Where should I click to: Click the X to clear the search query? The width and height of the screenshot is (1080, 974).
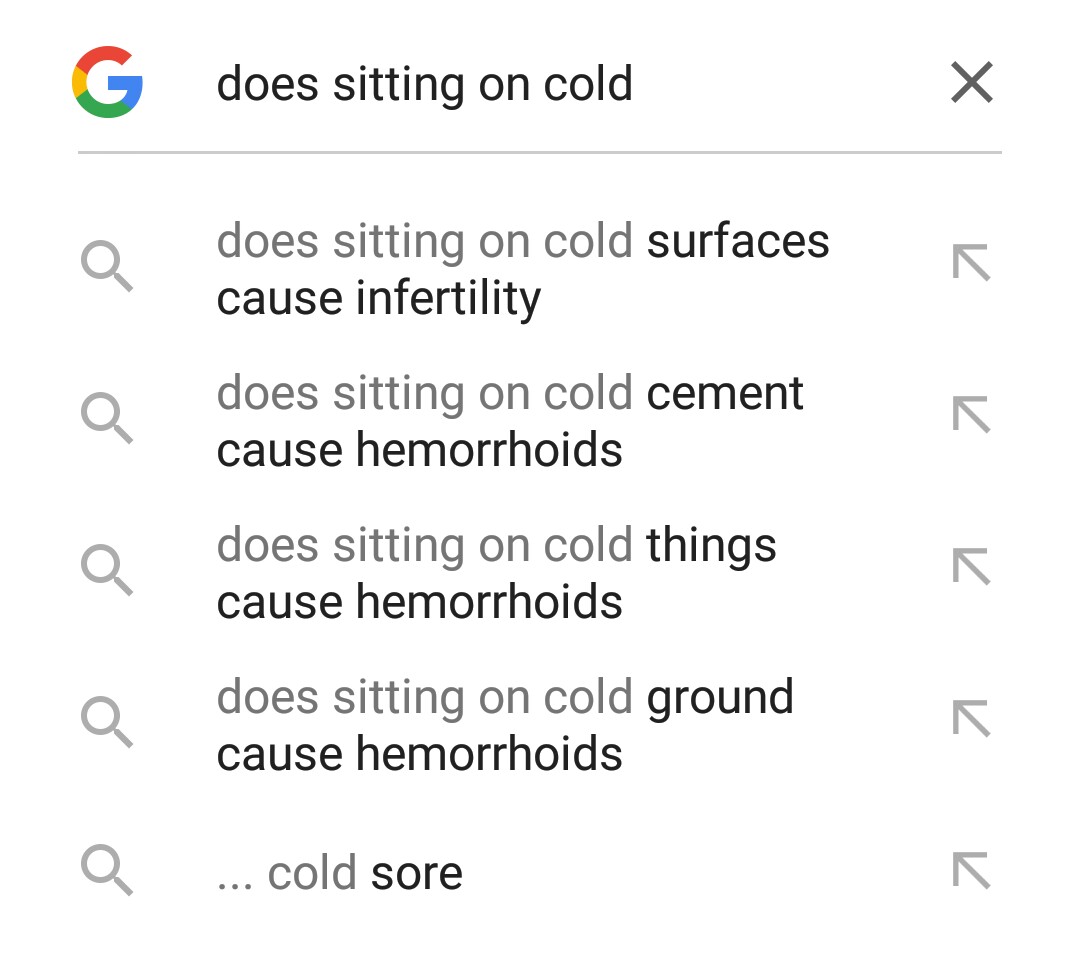(971, 83)
